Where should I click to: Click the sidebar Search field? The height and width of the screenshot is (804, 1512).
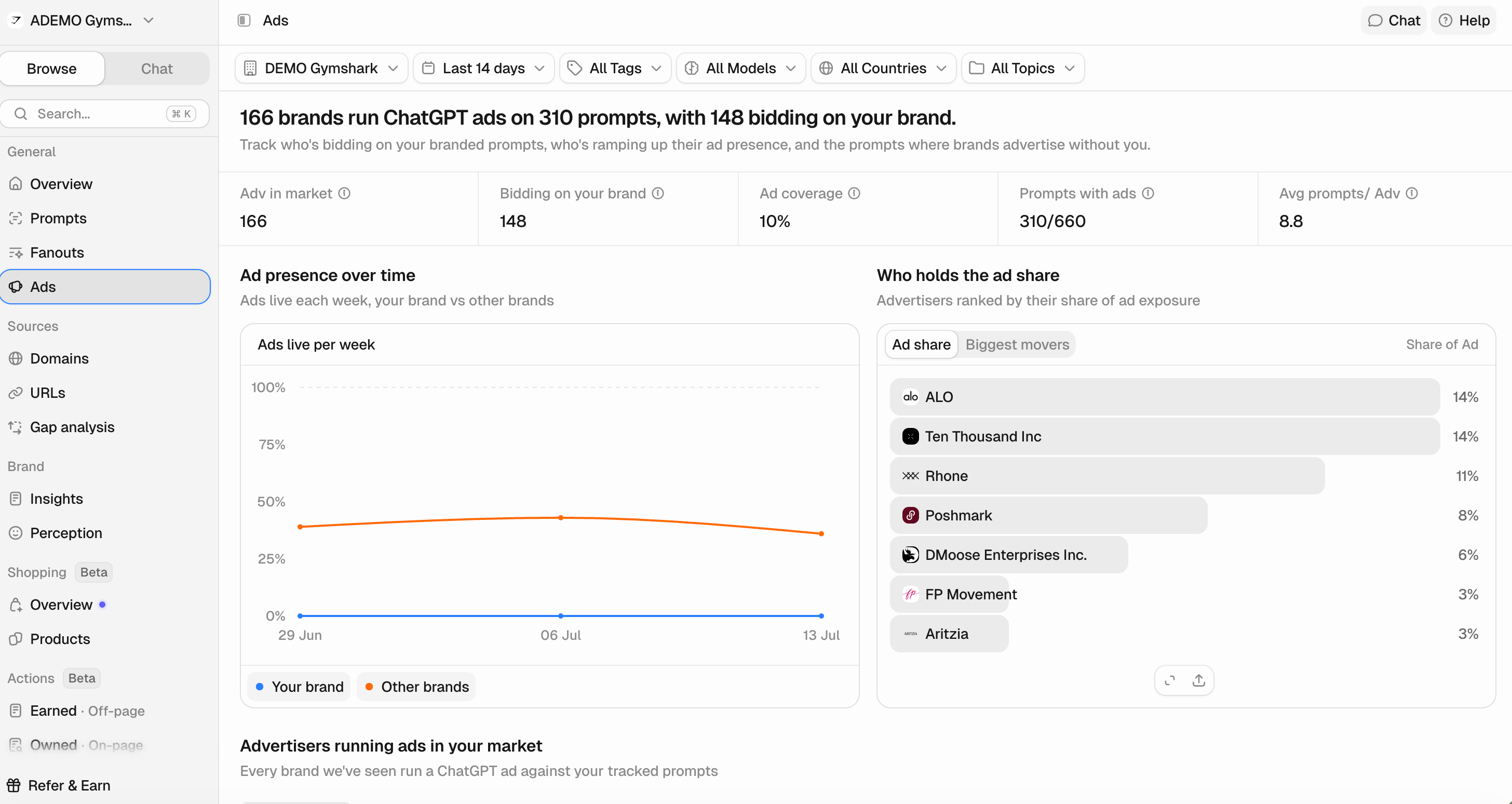pos(105,114)
